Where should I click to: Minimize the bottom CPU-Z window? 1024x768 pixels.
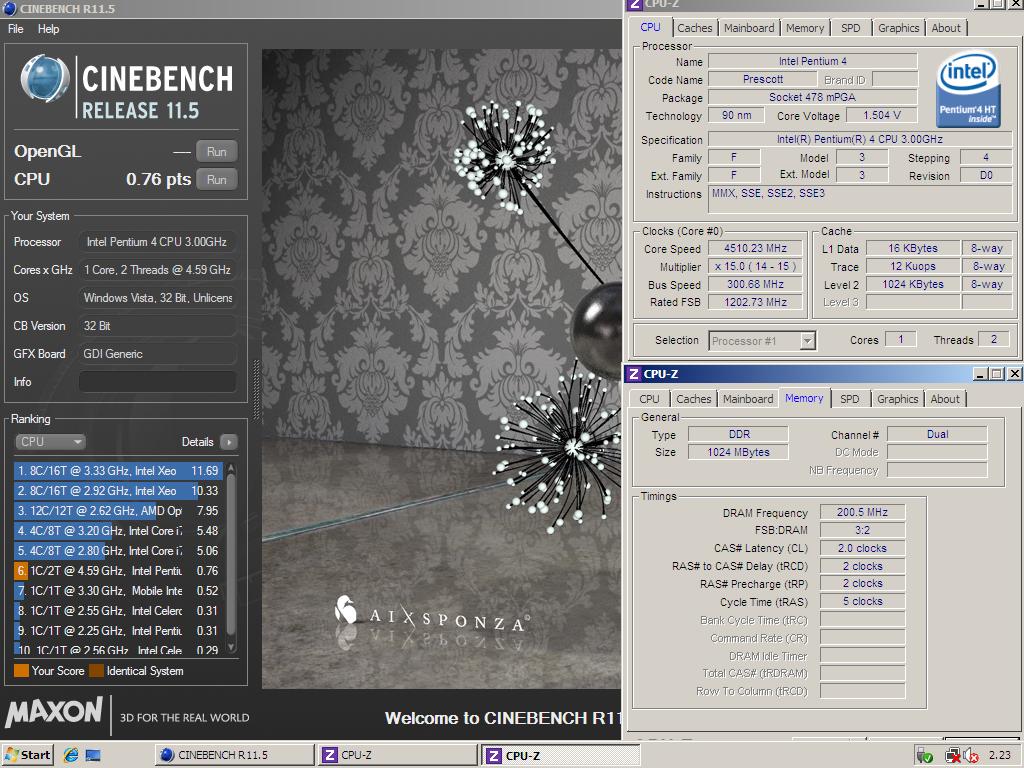point(980,374)
